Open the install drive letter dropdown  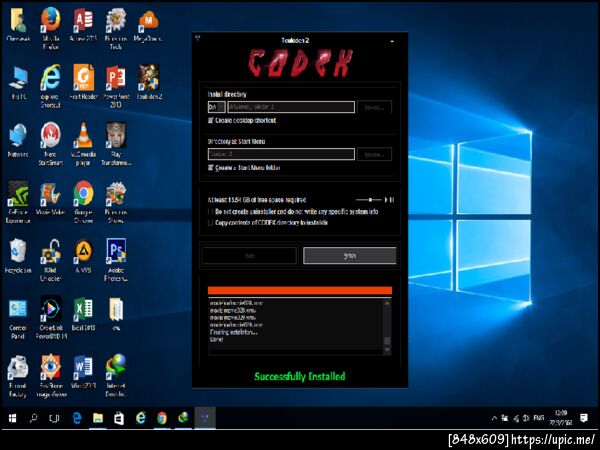(x=216, y=107)
